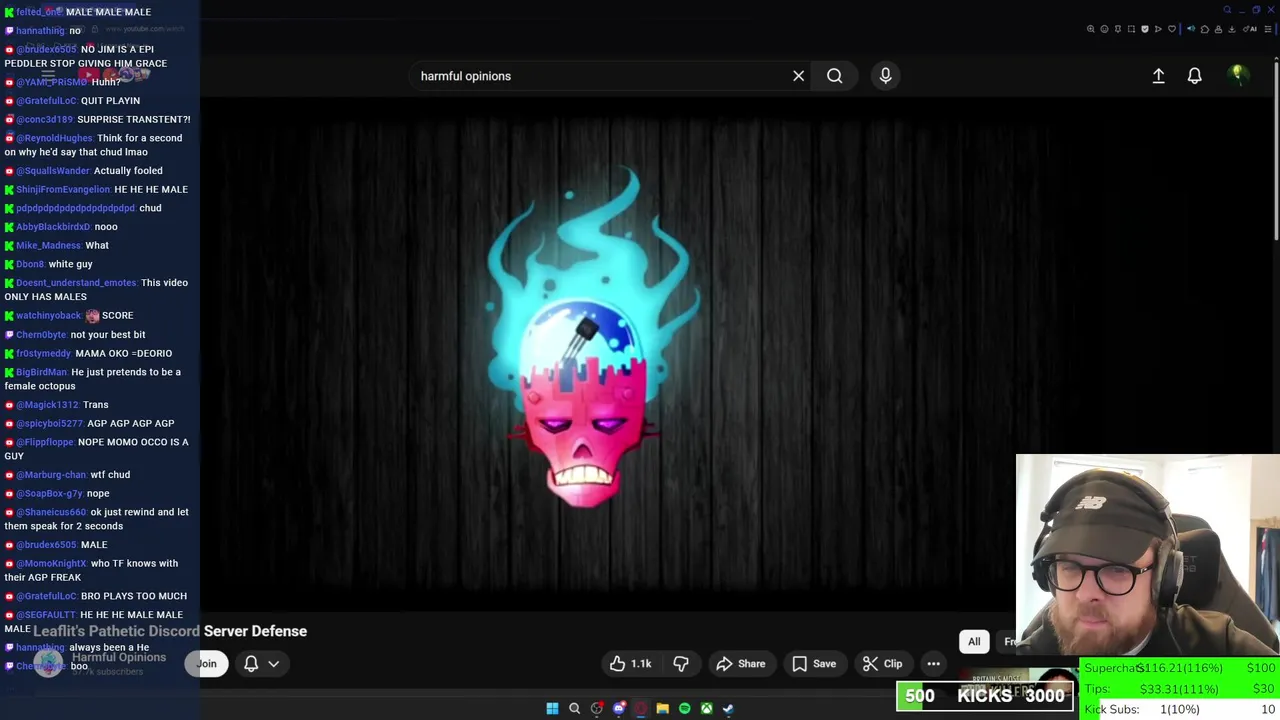Click the video title 'Server Defense'
Image resolution: width=1280 pixels, height=720 pixels.
pos(255,631)
